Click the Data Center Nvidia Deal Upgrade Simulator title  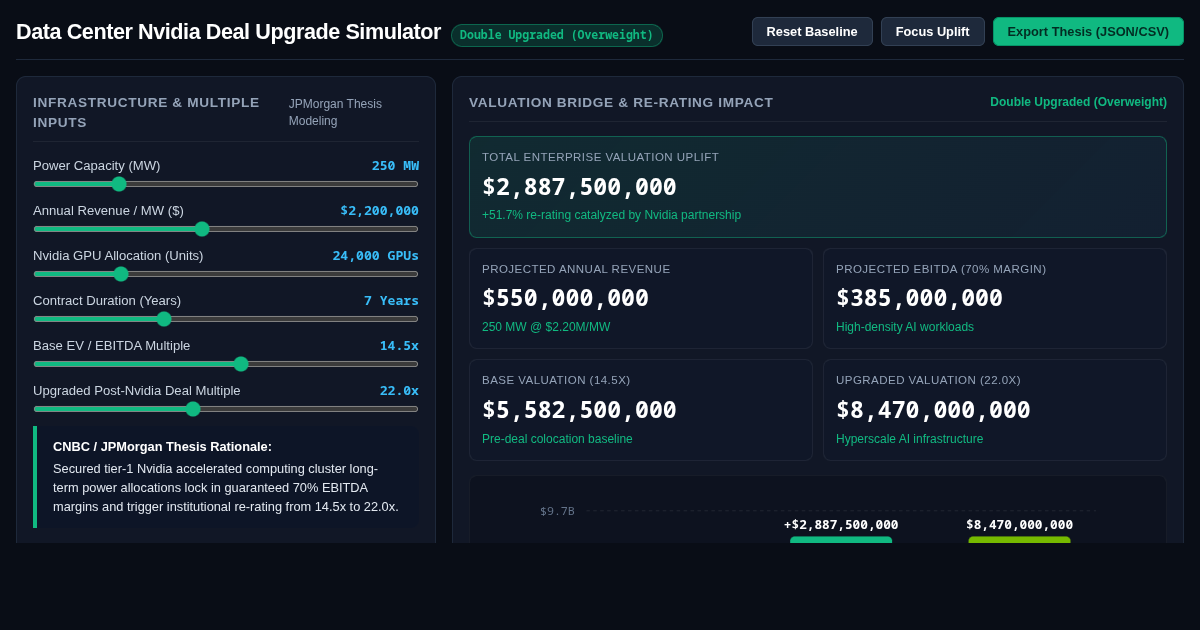click(x=228, y=32)
